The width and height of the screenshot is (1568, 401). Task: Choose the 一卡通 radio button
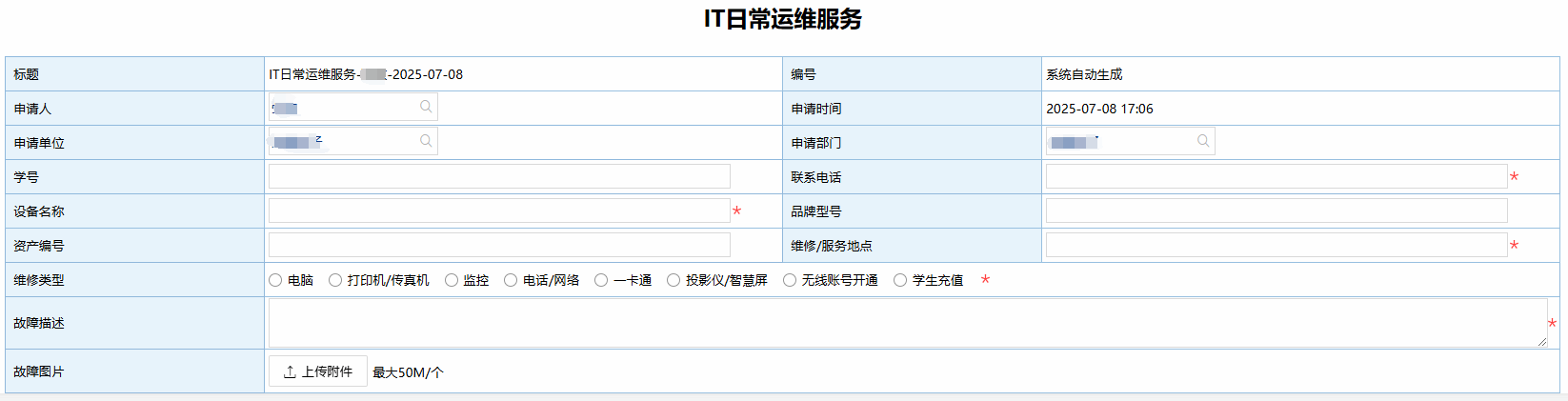click(601, 280)
